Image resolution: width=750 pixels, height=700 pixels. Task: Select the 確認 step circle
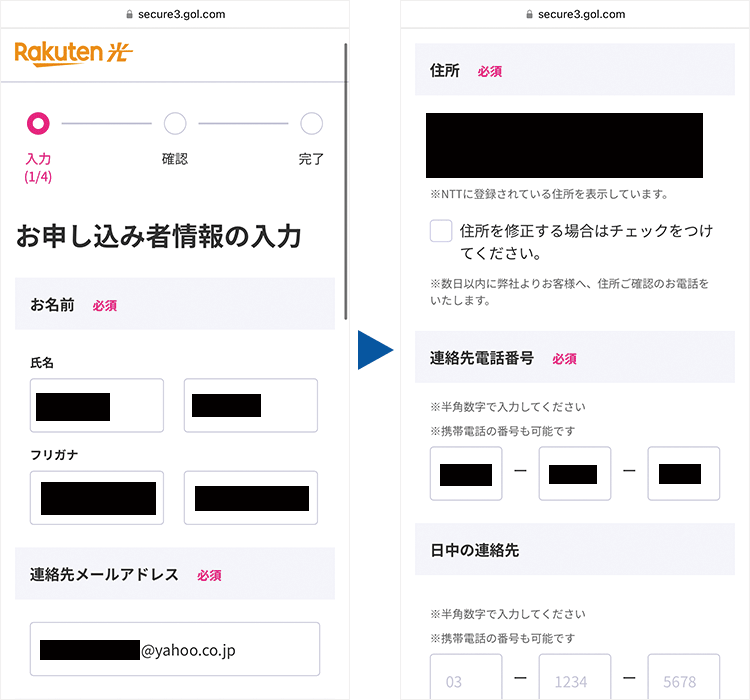(x=175, y=123)
